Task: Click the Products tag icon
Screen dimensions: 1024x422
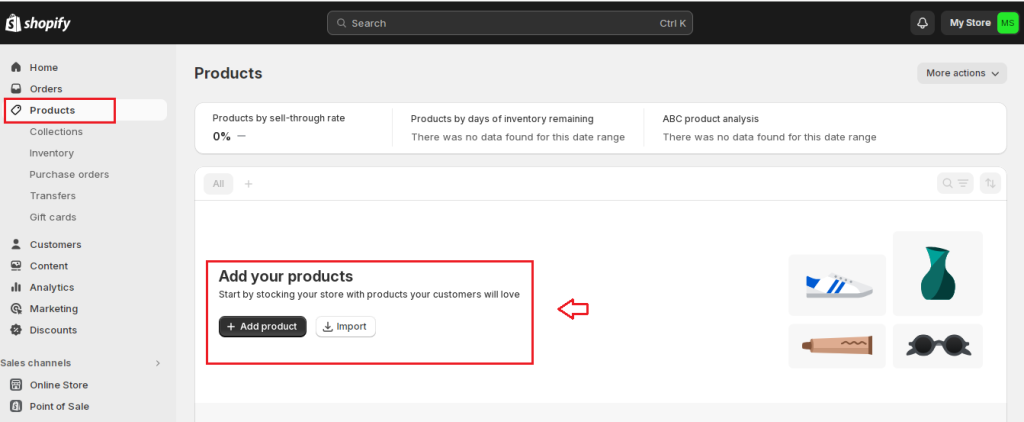Action: point(16,110)
